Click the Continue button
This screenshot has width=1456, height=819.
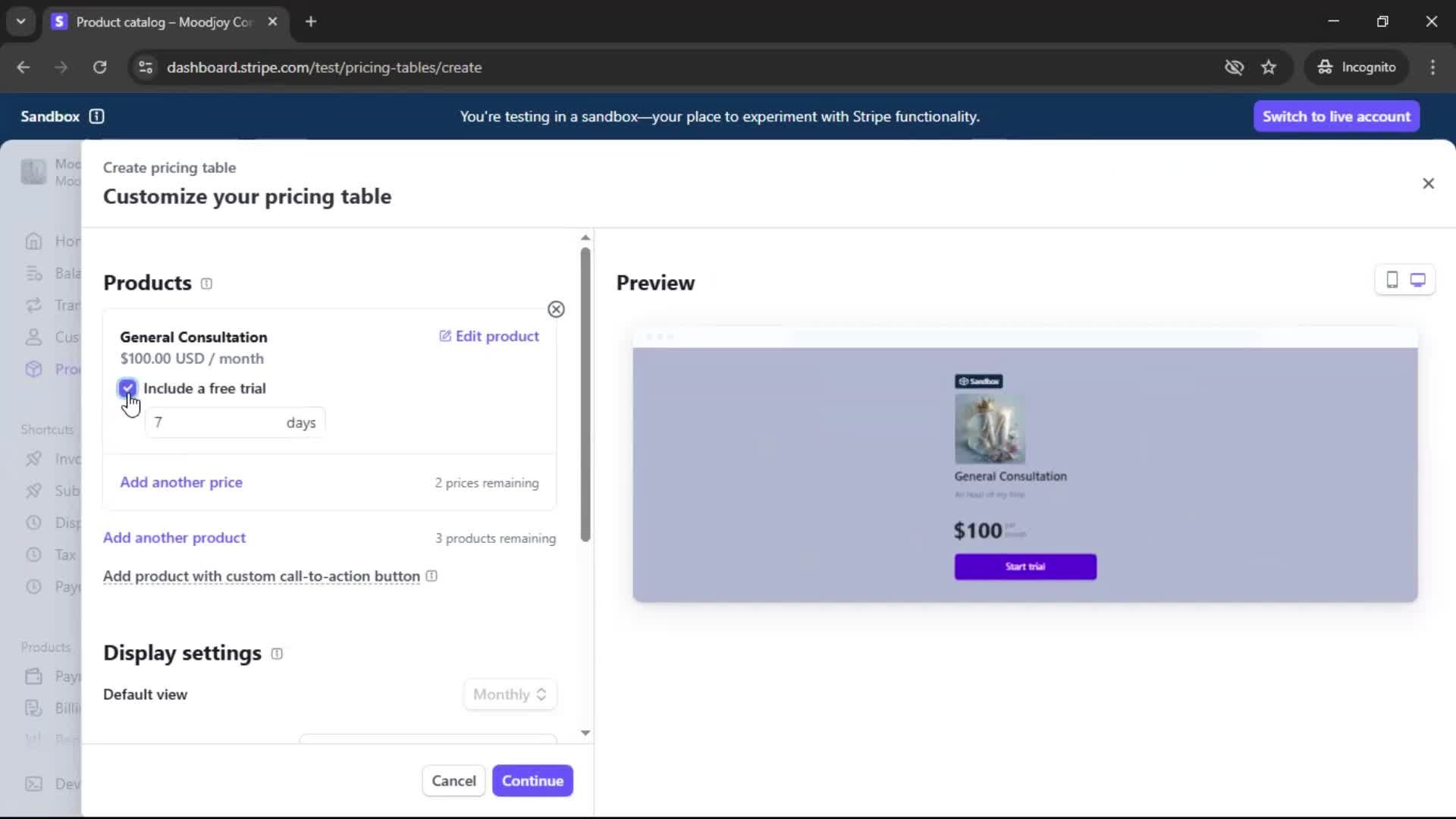tap(532, 781)
